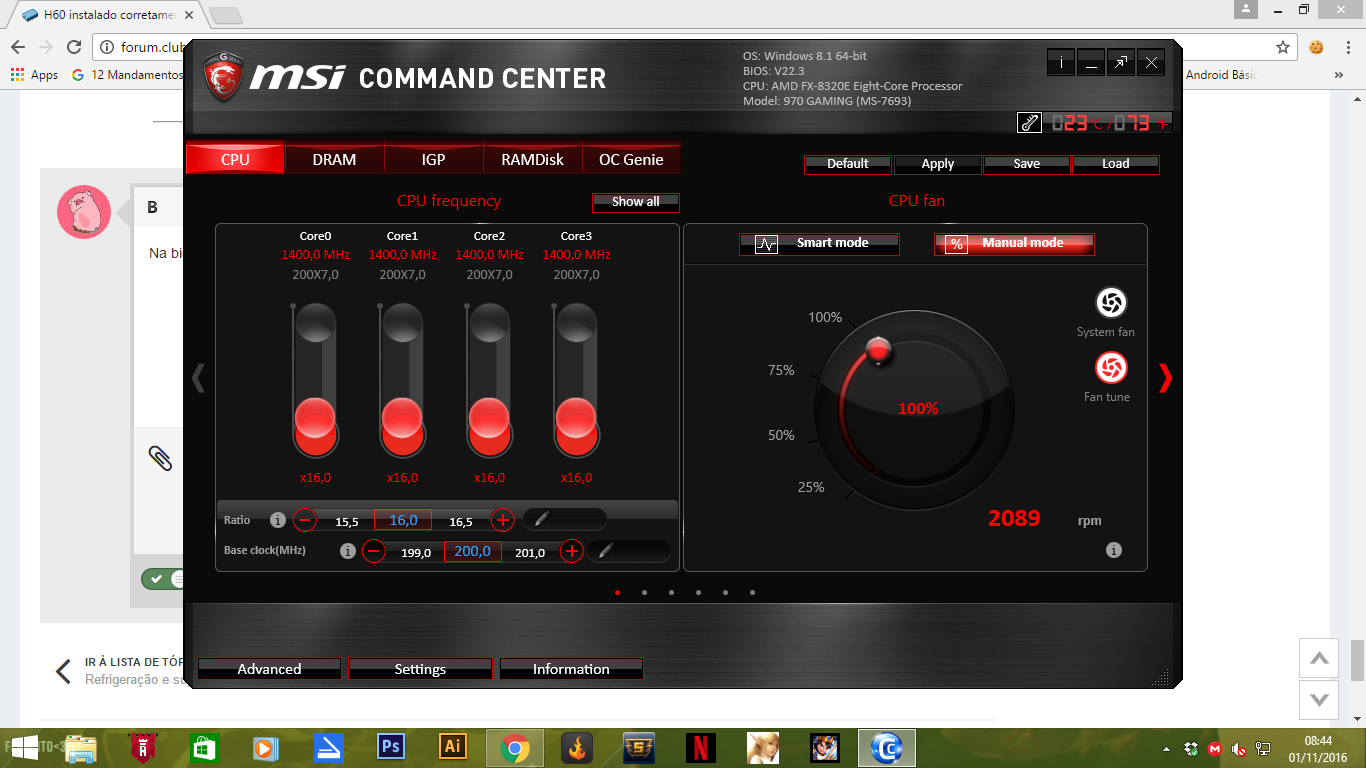Screen dimensions: 1366x768
Task: Click the volume tray icon
Action: click(1239, 748)
